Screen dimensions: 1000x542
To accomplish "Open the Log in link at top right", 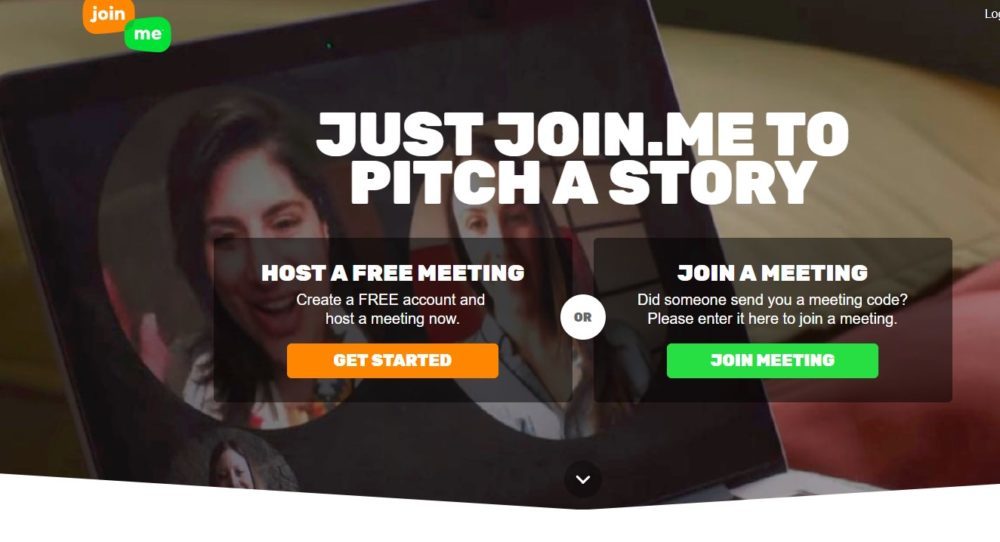I will (992, 14).
